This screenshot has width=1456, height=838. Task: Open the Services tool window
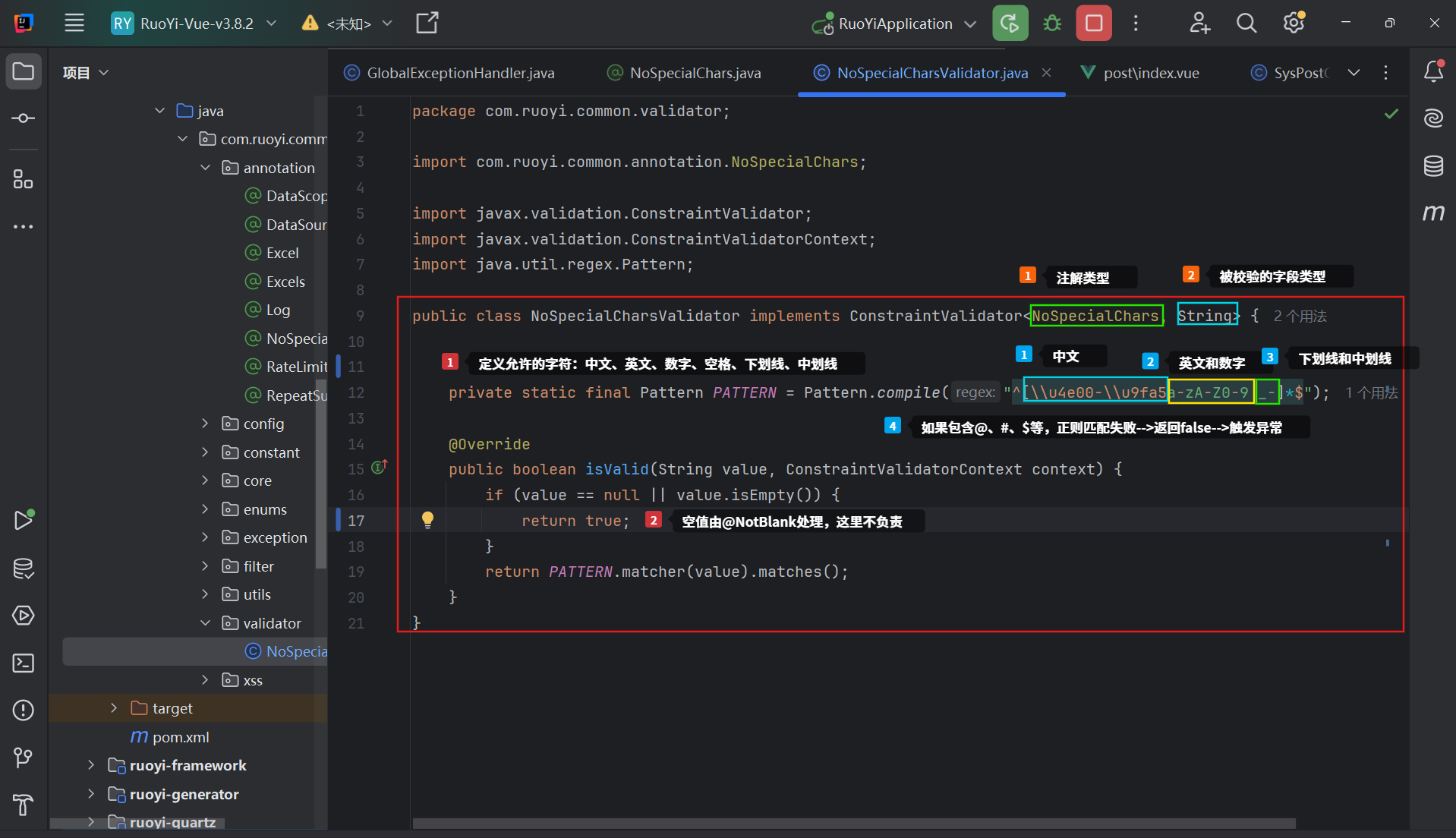(x=24, y=616)
